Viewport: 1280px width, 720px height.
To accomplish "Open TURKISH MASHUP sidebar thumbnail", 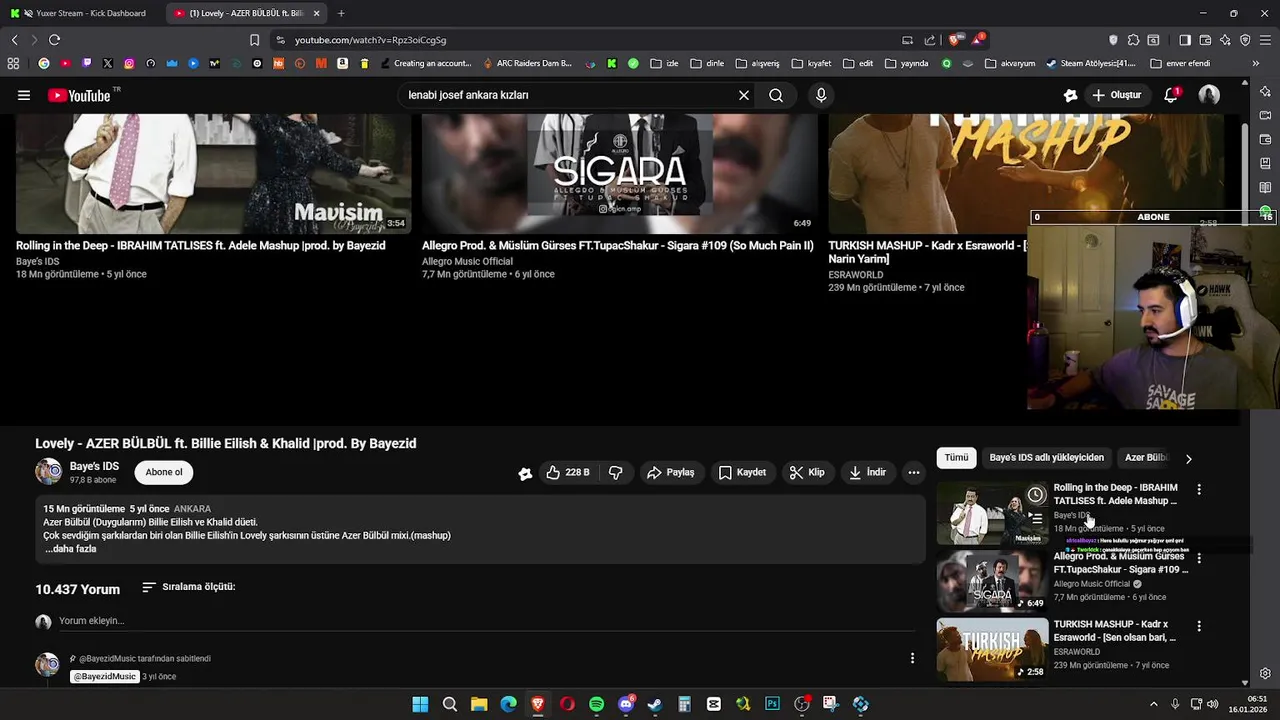I will click(992, 650).
